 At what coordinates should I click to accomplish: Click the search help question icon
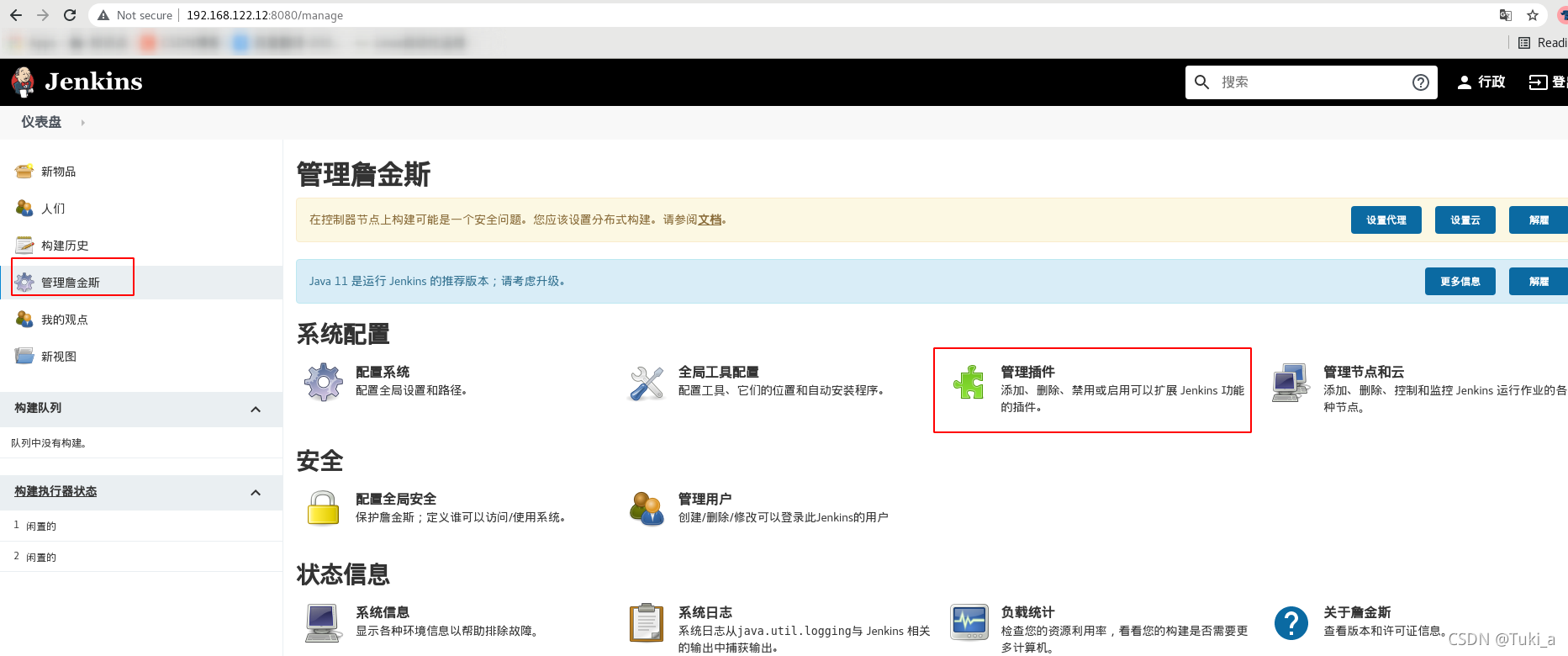[1421, 82]
